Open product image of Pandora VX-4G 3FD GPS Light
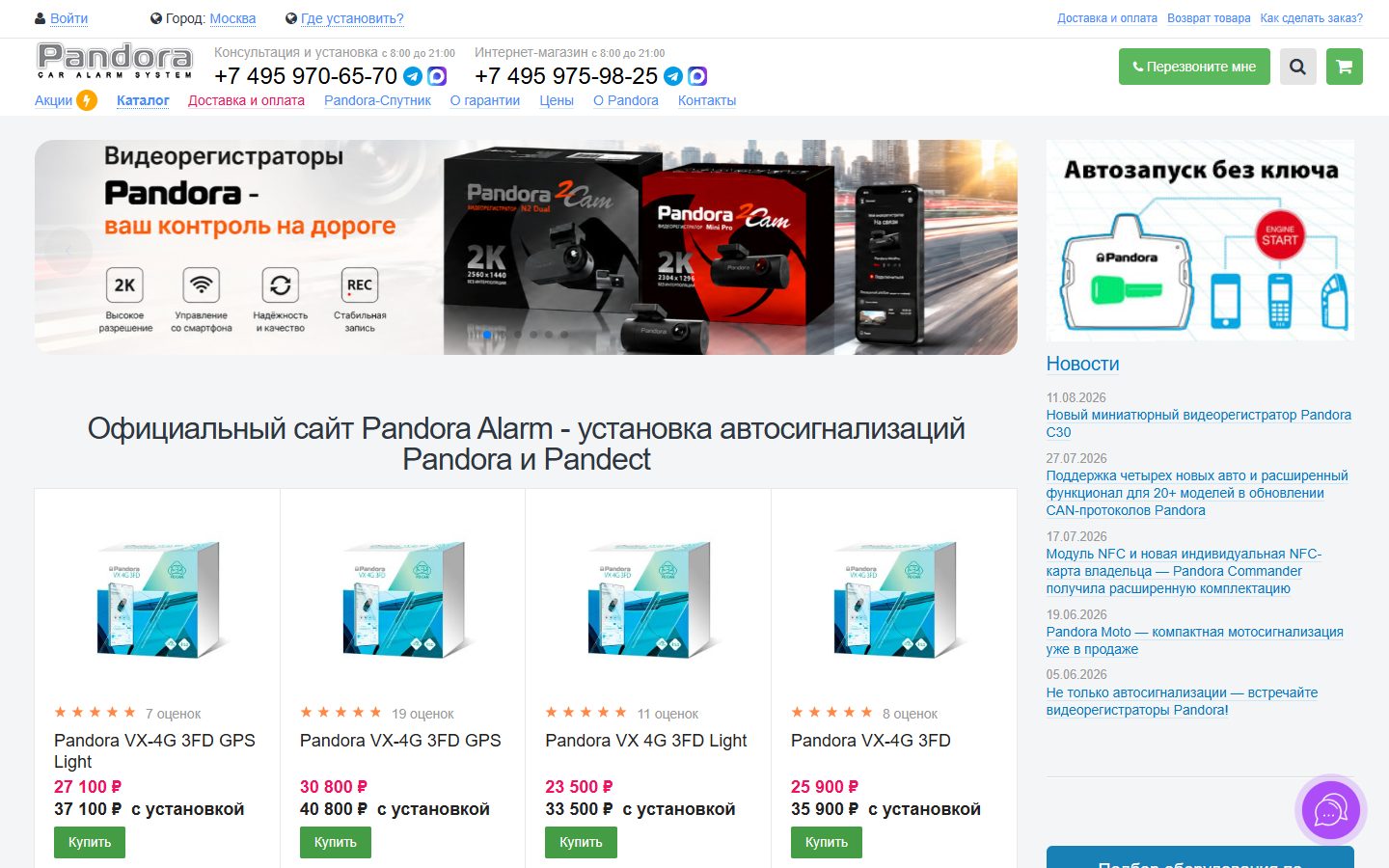The width and height of the screenshot is (1389, 868). (x=157, y=598)
